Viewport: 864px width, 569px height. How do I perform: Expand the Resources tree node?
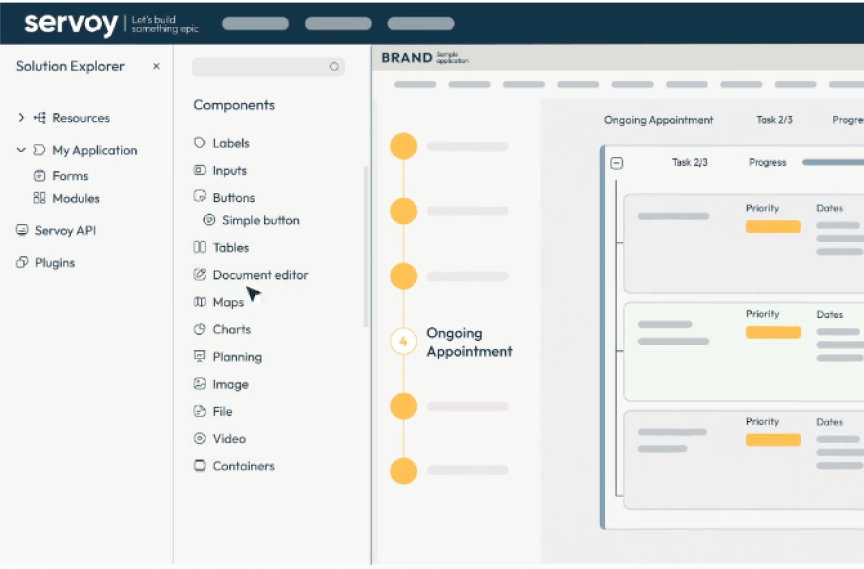[x=21, y=118]
